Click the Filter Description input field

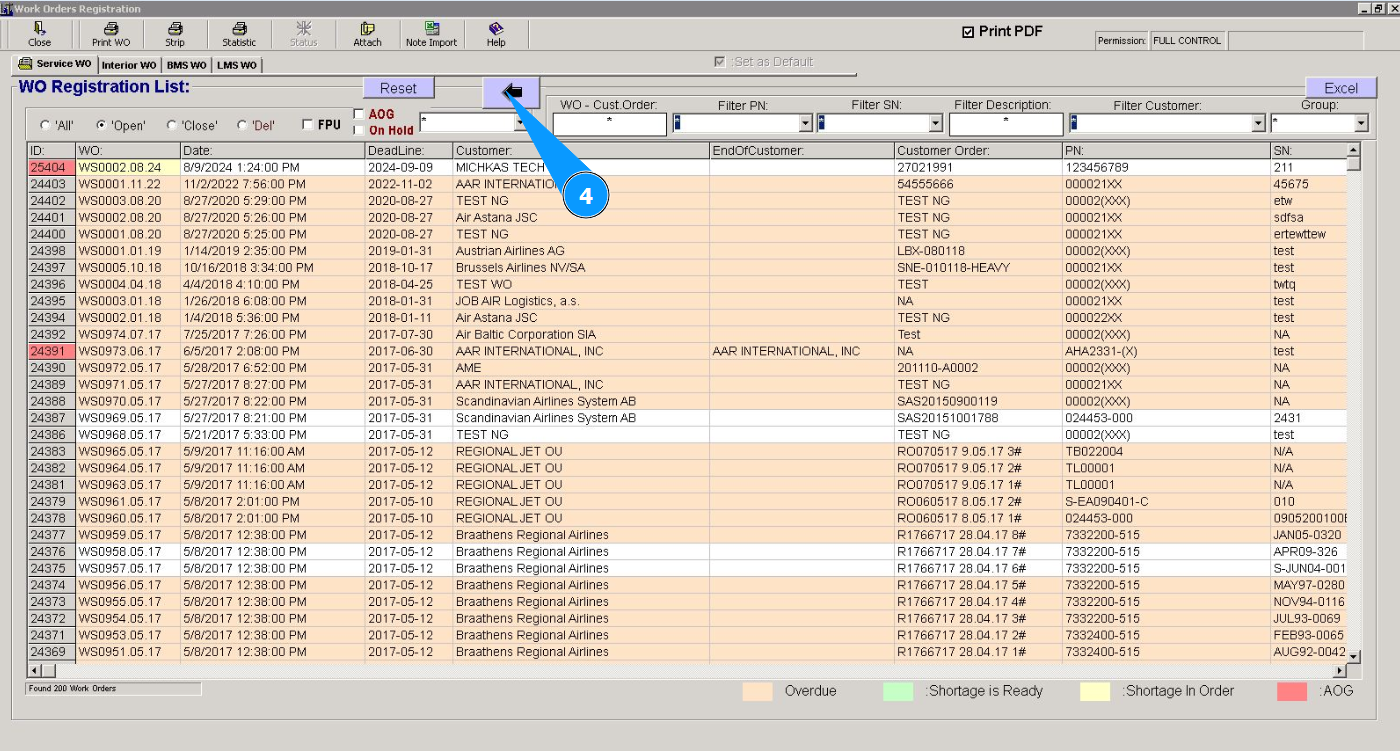pos(1005,124)
